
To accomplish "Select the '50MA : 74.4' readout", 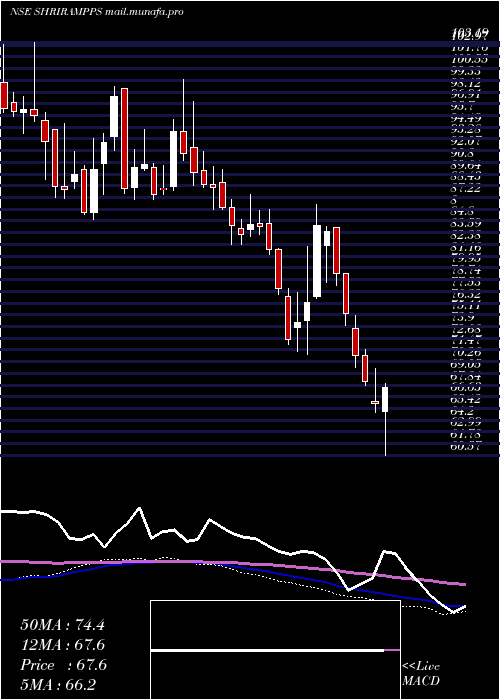I will click(62, 625).
